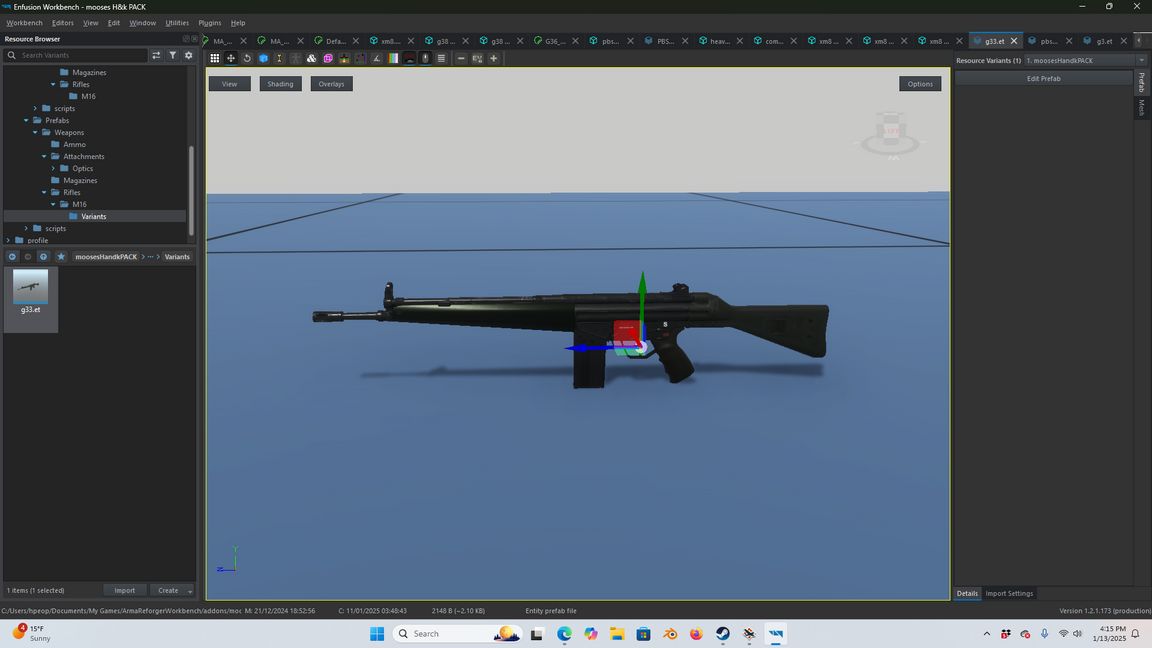The width and height of the screenshot is (1152, 648).
Task: Toggle the magenta wireframe box button
Action: point(328,58)
